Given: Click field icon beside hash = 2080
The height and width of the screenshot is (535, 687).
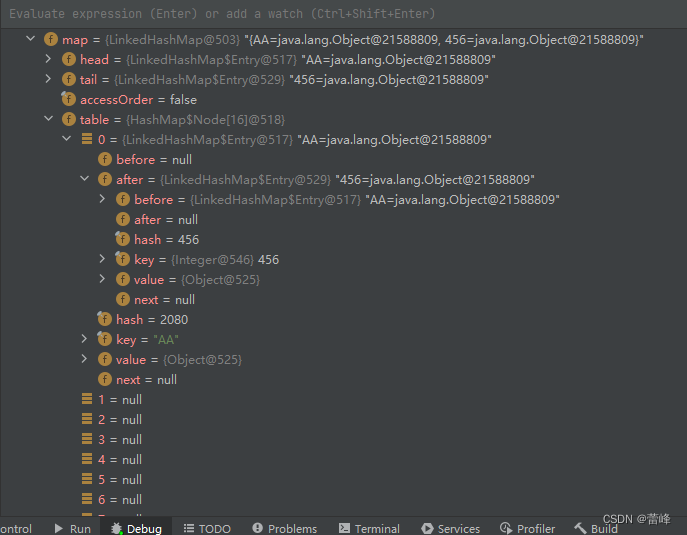Looking at the screenshot, I should click(x=104, y=319).
